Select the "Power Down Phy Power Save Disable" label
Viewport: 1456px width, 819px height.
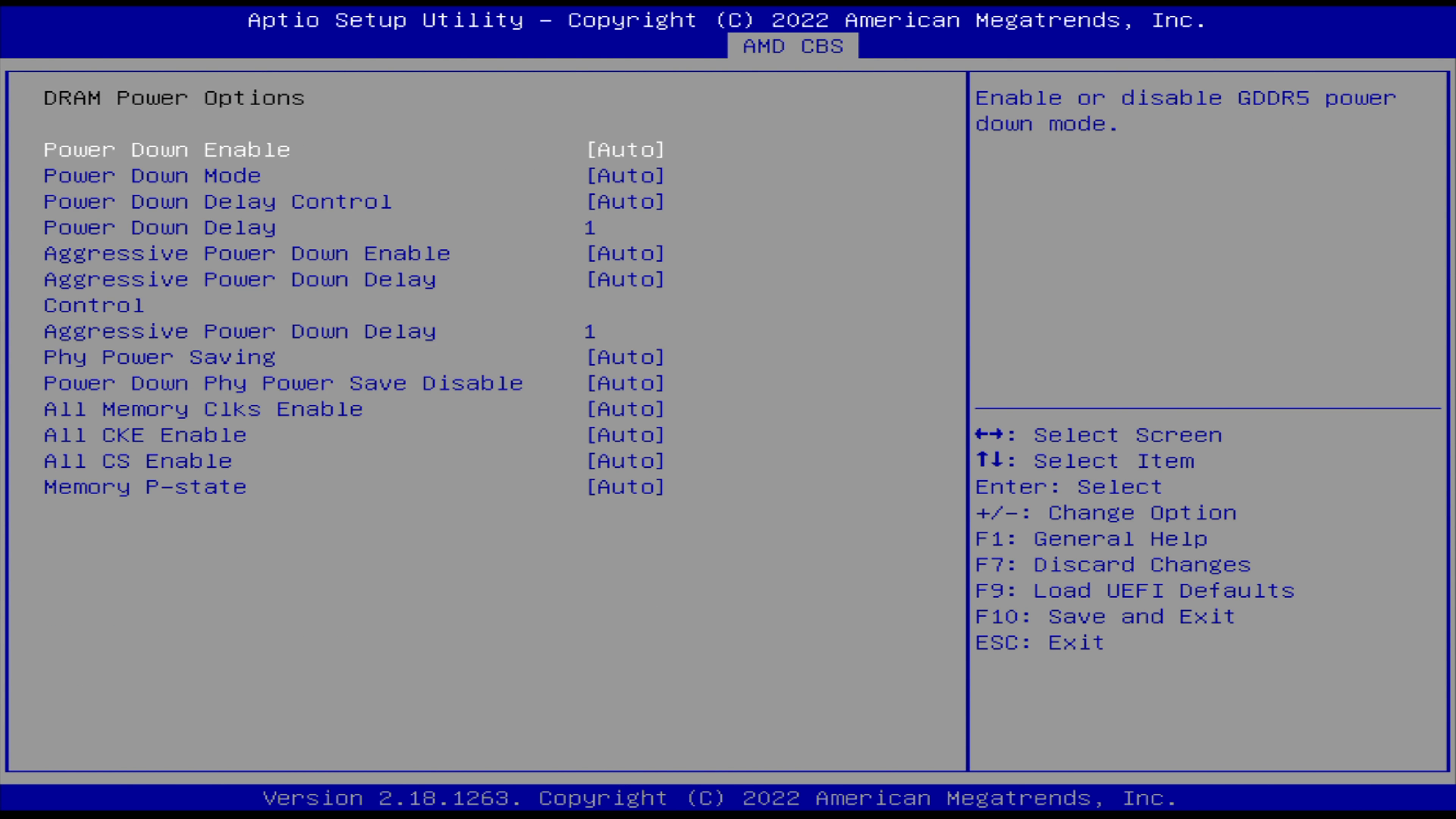[284, 384]
